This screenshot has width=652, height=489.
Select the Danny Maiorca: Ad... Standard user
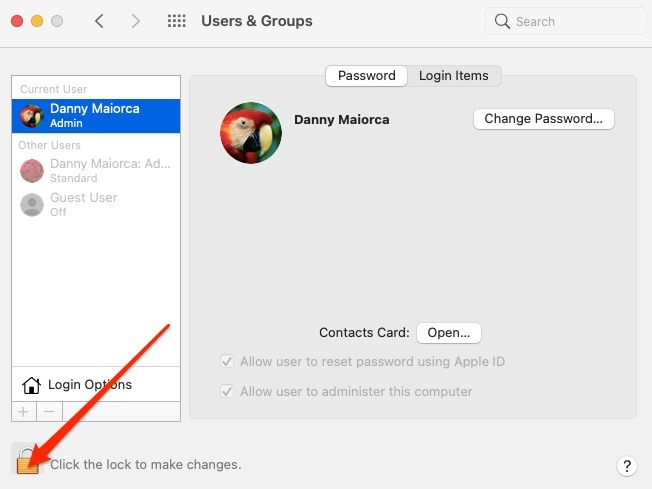pos(96,171)
